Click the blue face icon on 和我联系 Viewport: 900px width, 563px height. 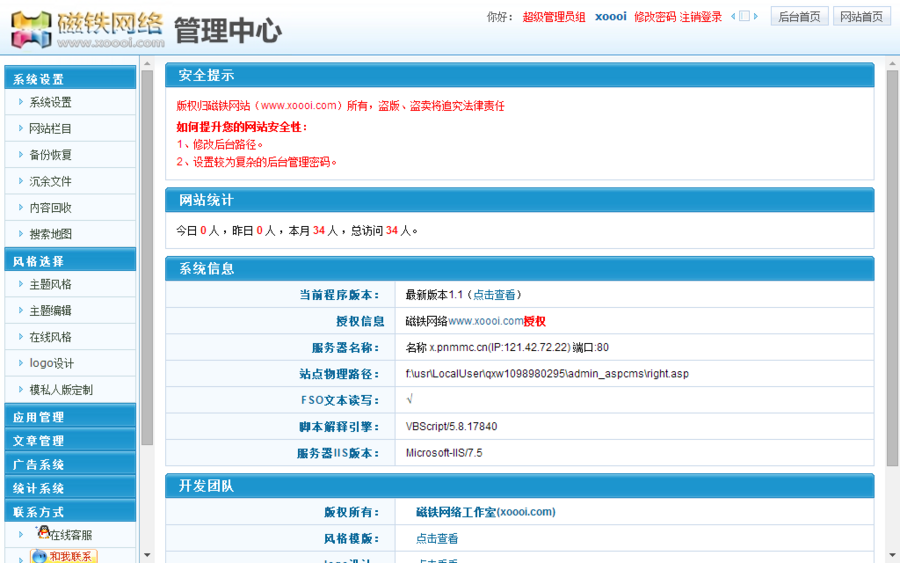[x=39, y=556]
